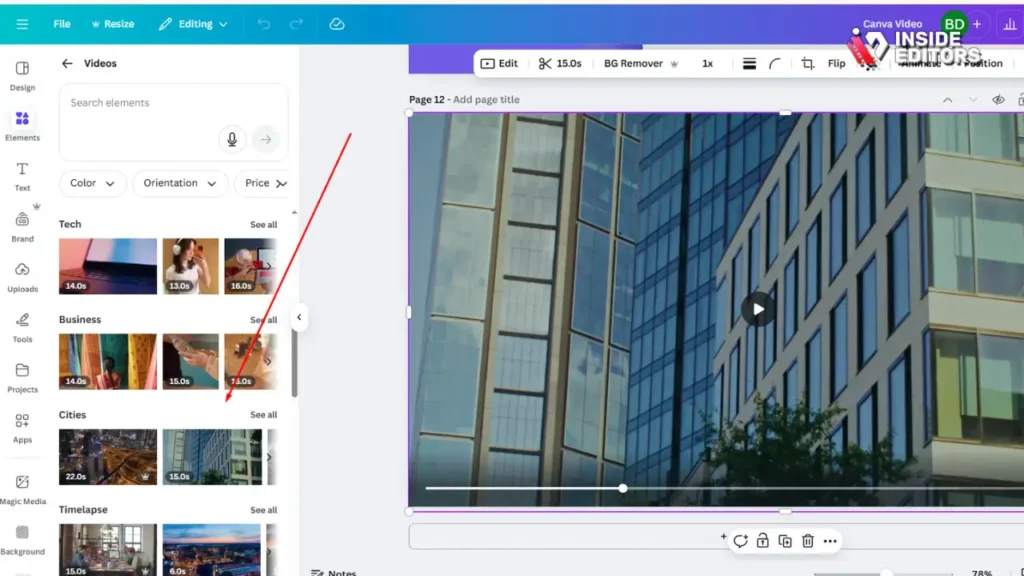Play the video on canvas
Screen dimensions: 1024x576
[x=758, y=309]
